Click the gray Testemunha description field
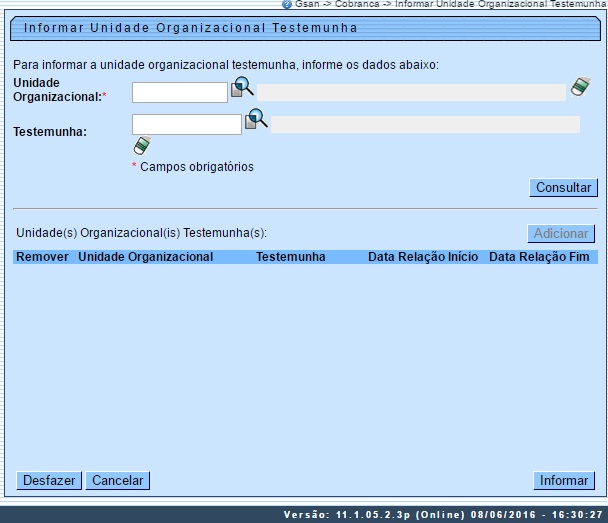This screenshot has height=523, width=608. click(x=425, y=125)
